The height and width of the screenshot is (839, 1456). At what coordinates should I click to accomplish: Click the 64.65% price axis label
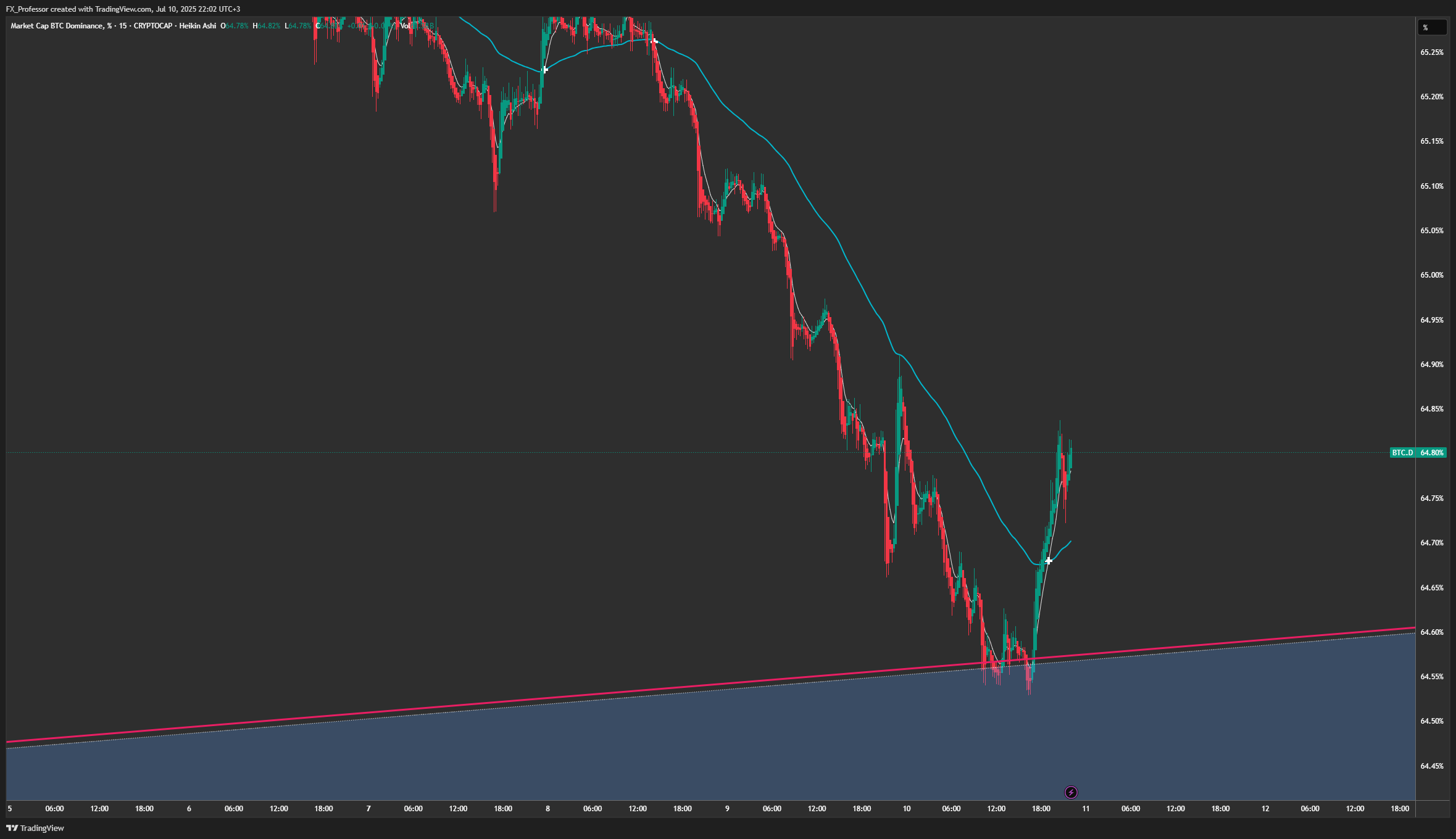click(1432, 588)
